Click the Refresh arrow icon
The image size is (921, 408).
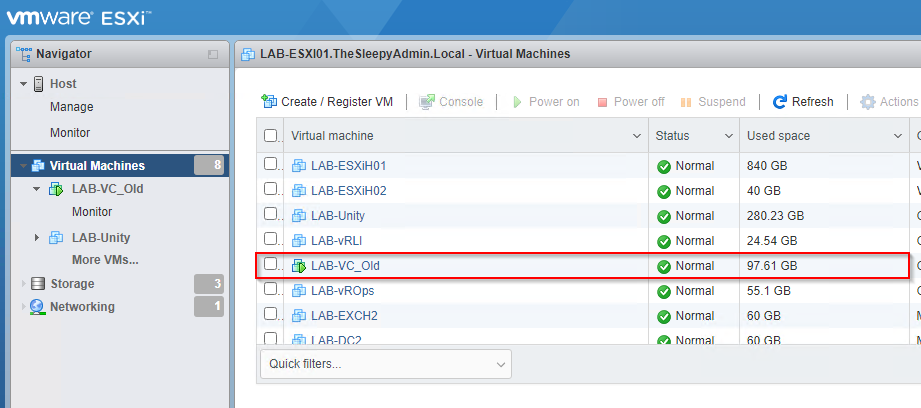coord(780,102)
